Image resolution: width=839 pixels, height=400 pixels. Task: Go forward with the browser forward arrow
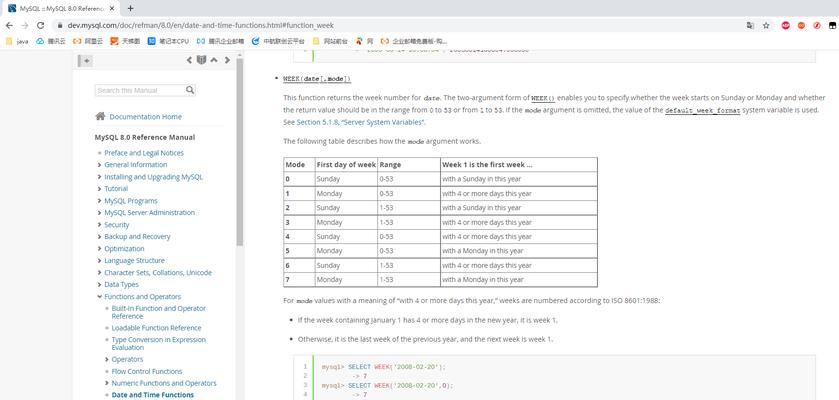tap(25, 25)
